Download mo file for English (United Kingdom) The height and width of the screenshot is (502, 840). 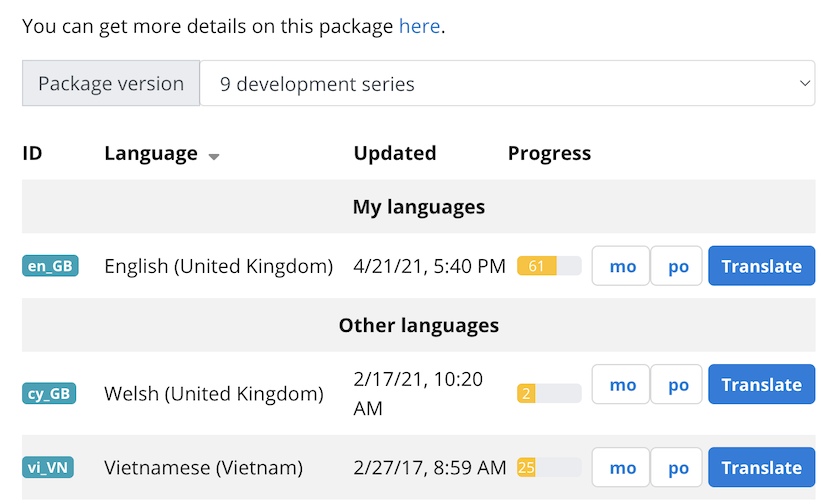coord(622,266)
